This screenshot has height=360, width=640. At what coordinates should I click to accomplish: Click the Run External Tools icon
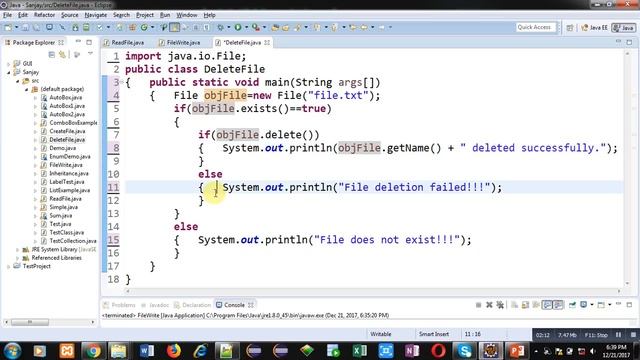pos(256,27)
